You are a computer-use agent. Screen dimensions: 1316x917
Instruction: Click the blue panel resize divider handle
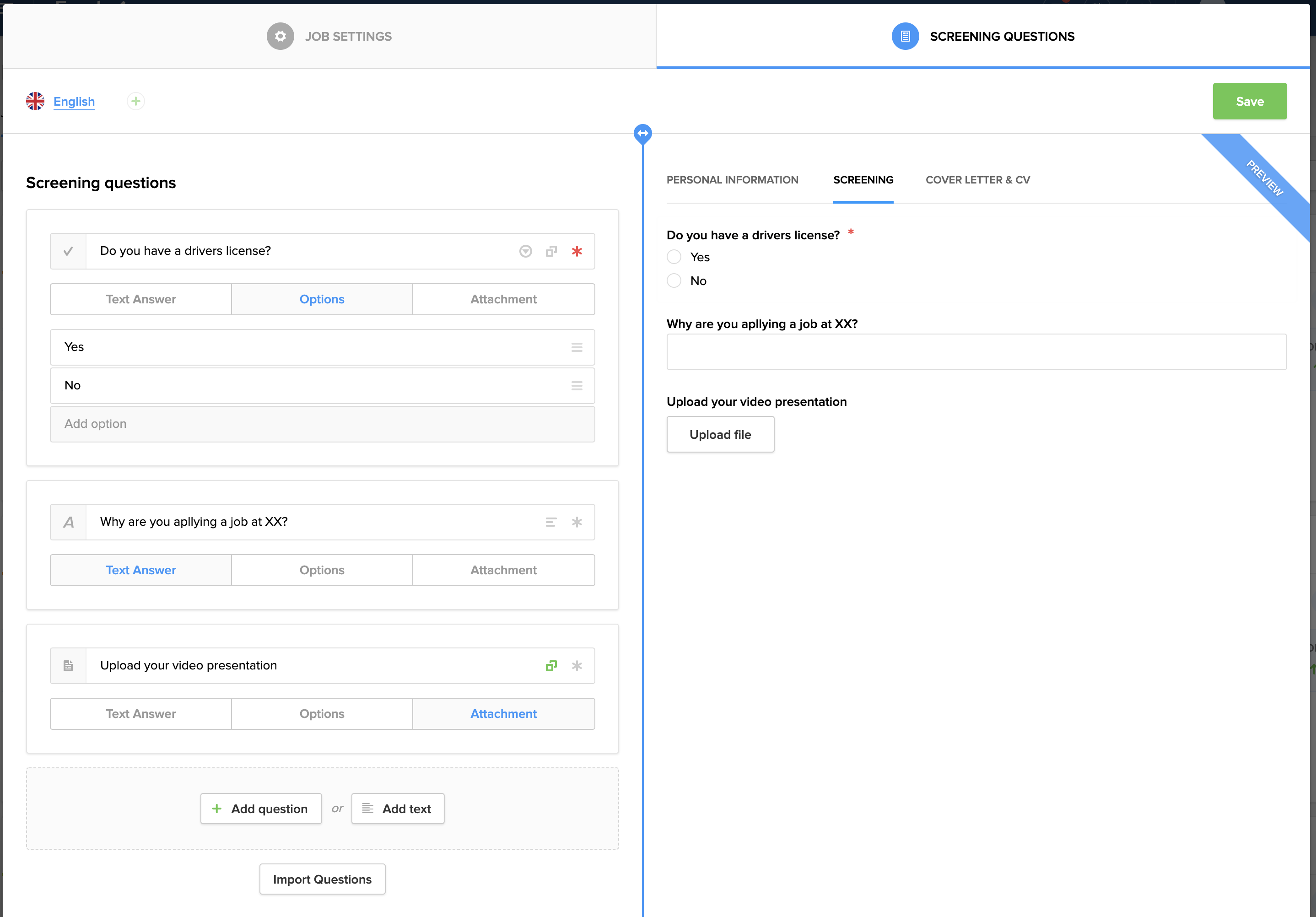point(642,134)
